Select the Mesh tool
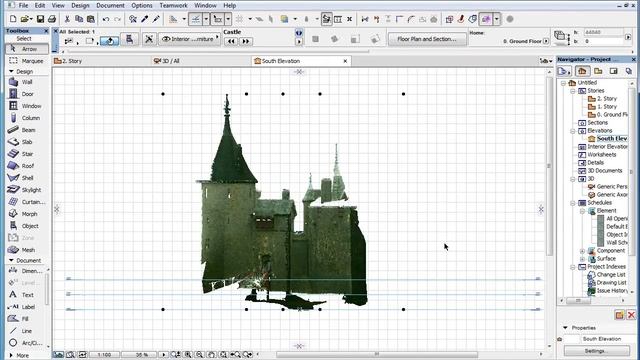Image resolution: width=640 pixels, height=360 pixels. pos(27,250)
